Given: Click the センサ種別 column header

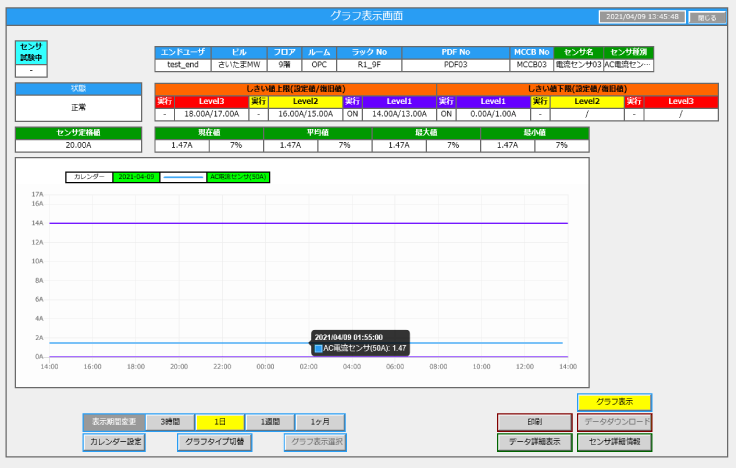Looking at the screenshot, I should coord(629,52).
